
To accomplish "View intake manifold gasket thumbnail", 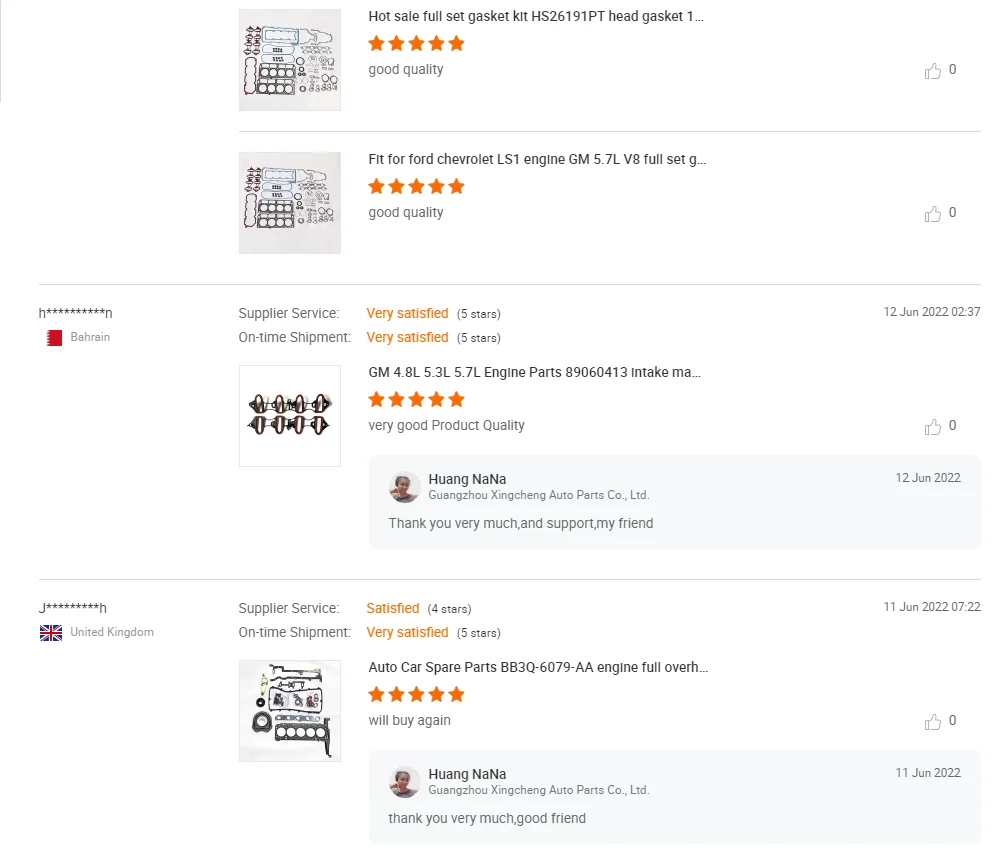I will click(x=290, y=416).
